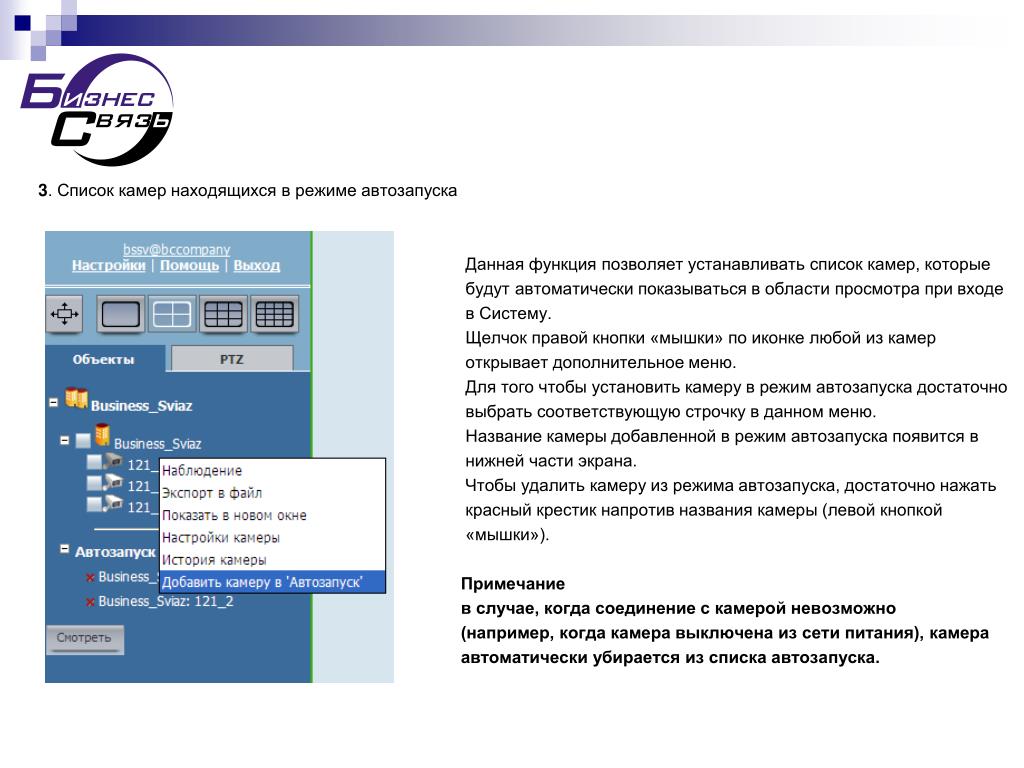Click the move/pan arrows icon
Viewport: 1024px width, 768px height.
click(x=64, y=314)
